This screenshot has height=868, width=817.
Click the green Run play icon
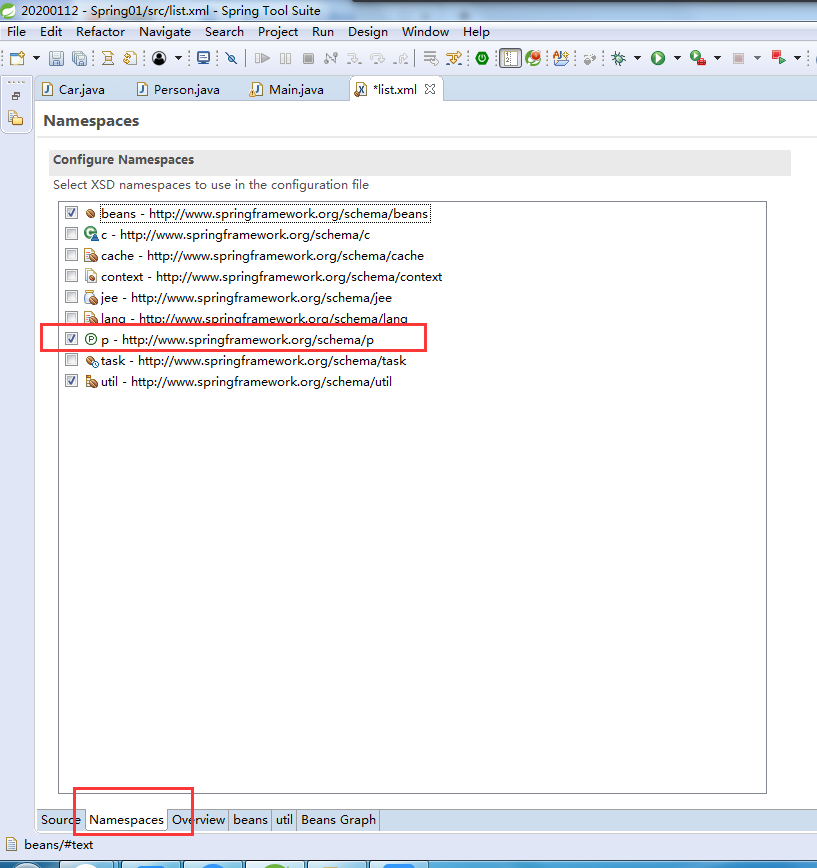pyautogui.click(x=658, y=58)
